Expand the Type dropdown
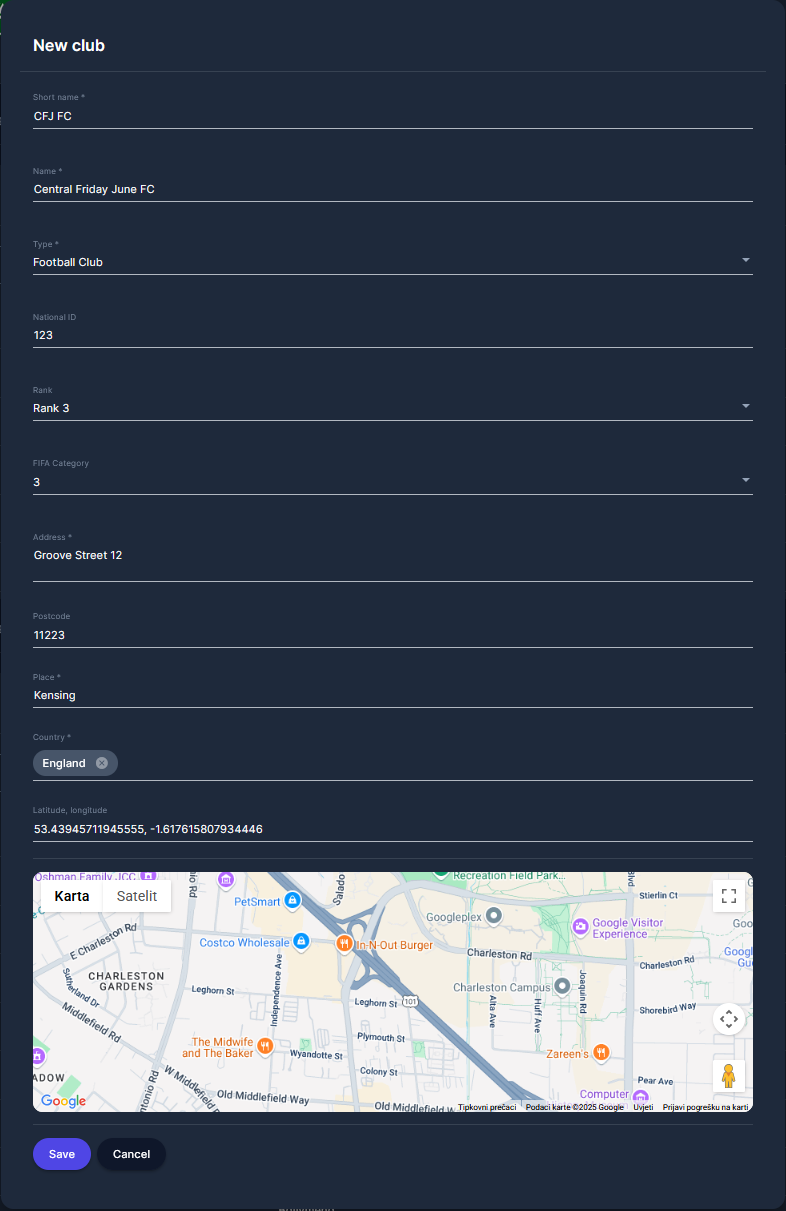This screenshot has width=786, height=1211. 746,261
